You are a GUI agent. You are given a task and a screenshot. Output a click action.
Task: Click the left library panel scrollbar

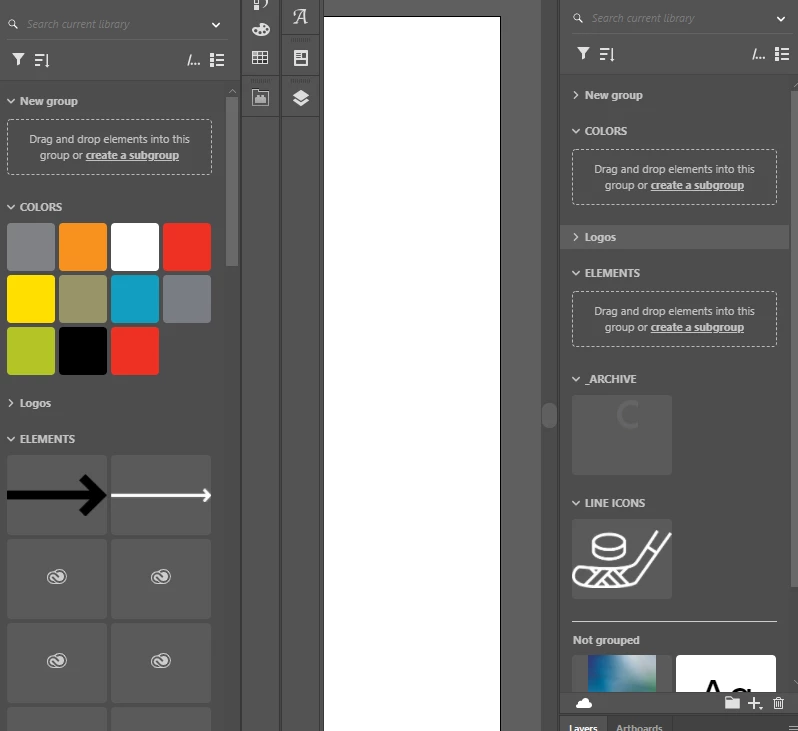click(232, 181)
